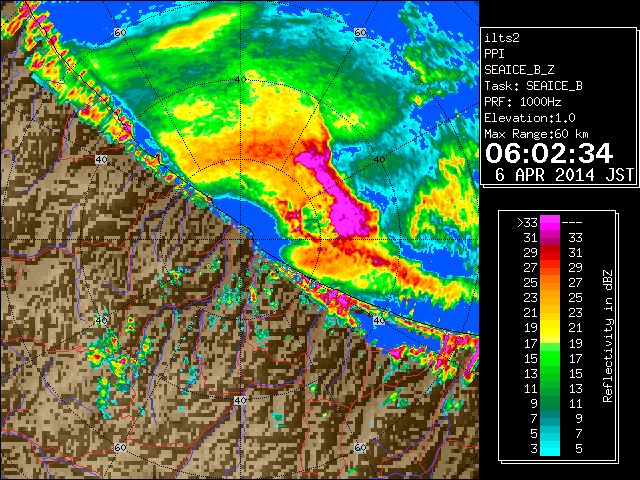The image size is (640, 480).
Task: Click the '---' legend upper bound label
Action: coord(572,223)
